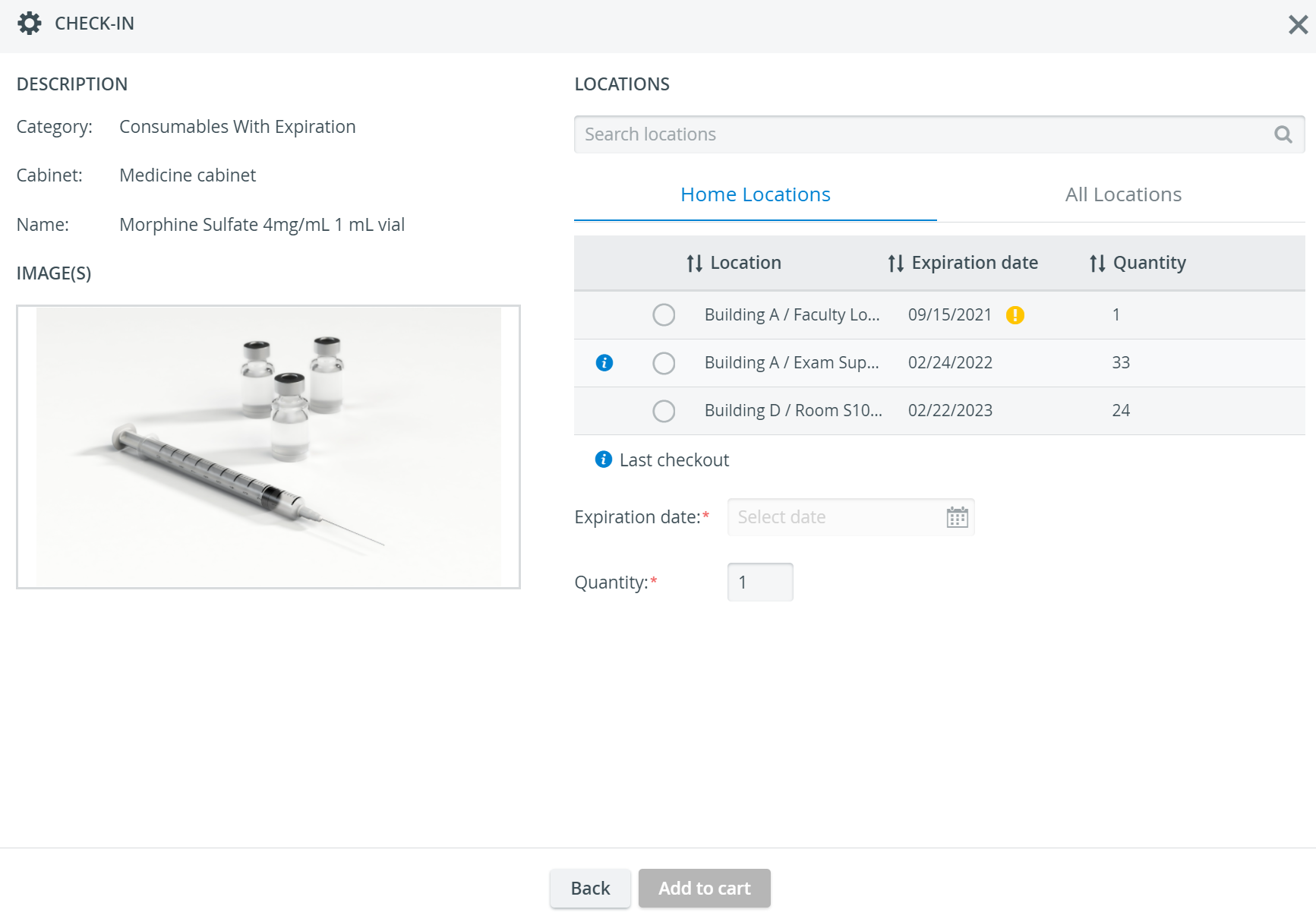The height and width of the screenshot is (922, 1316).
Task: Click the Last checkout info icon
Action: pyautogui.click(x=604, y=459)
